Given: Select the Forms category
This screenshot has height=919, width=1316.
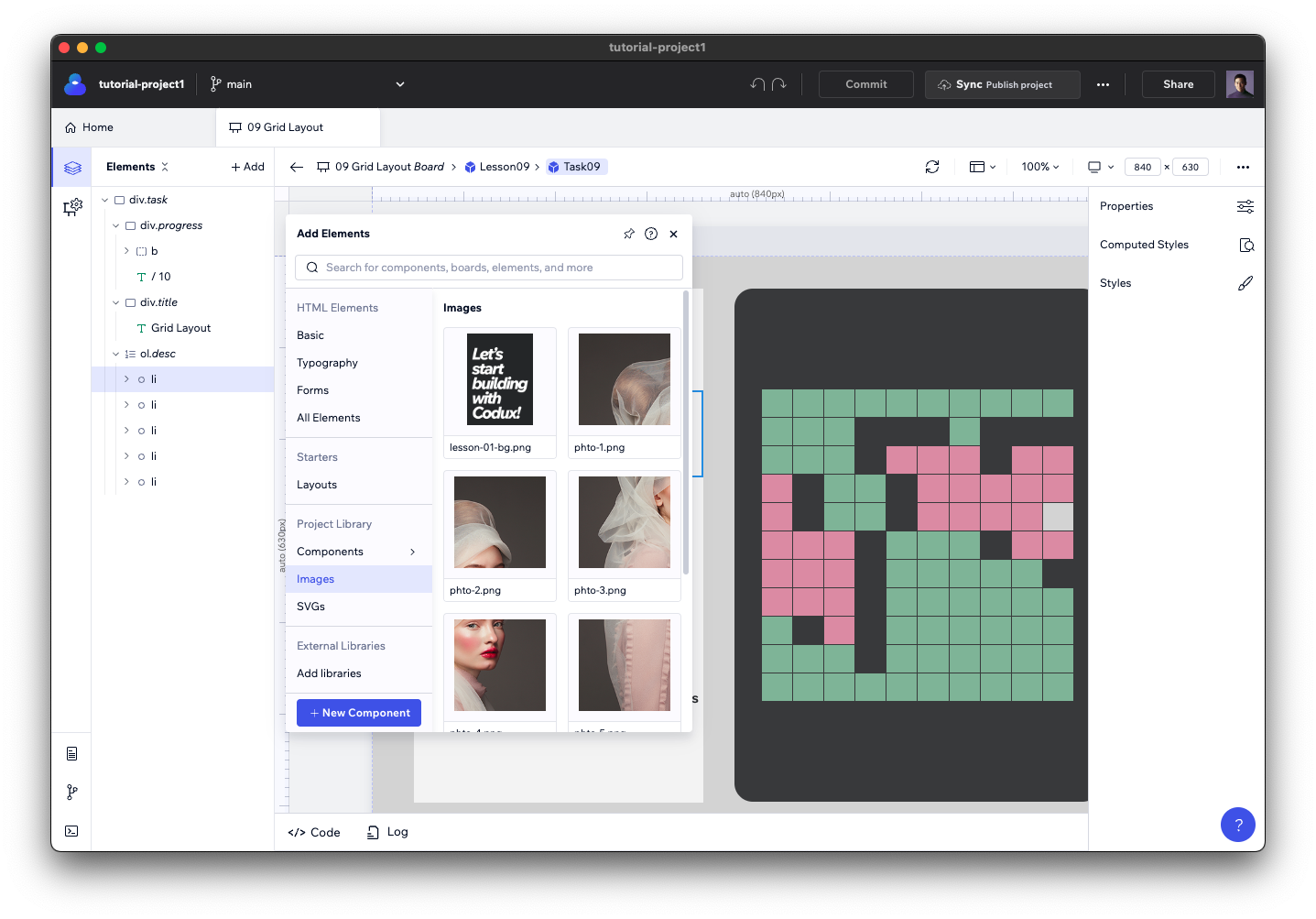Looking at the screenshot, I should pos(359,390).
